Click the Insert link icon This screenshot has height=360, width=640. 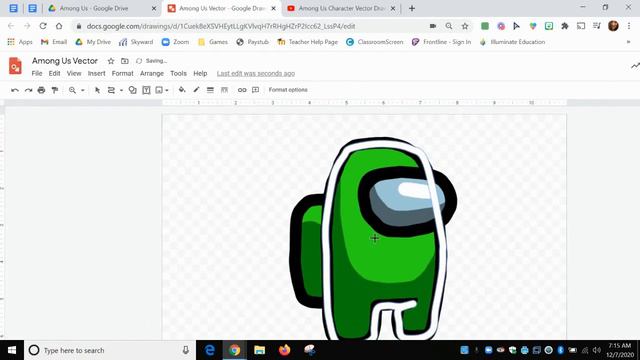pos(242,90)
